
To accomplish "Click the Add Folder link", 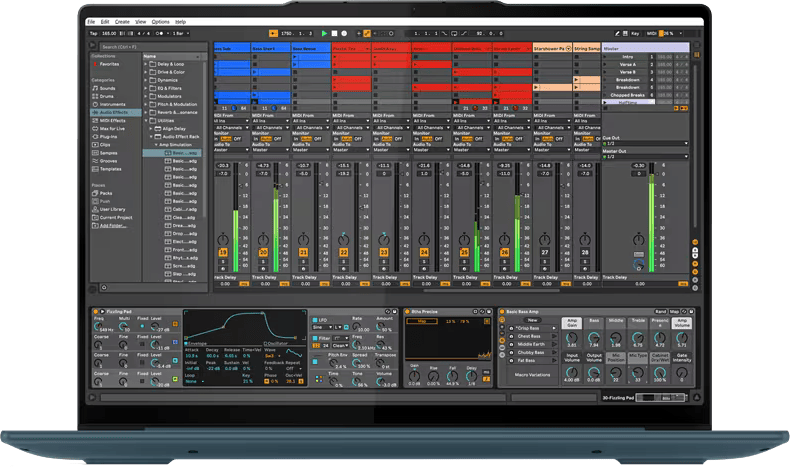I will (114, 225).
